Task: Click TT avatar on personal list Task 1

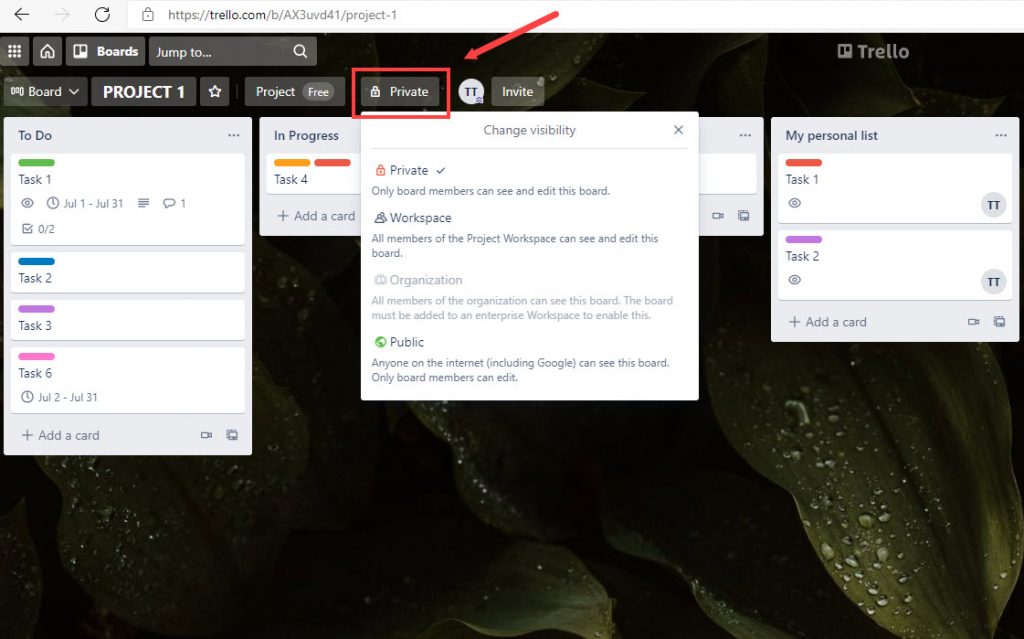Action: click(993, 205)
